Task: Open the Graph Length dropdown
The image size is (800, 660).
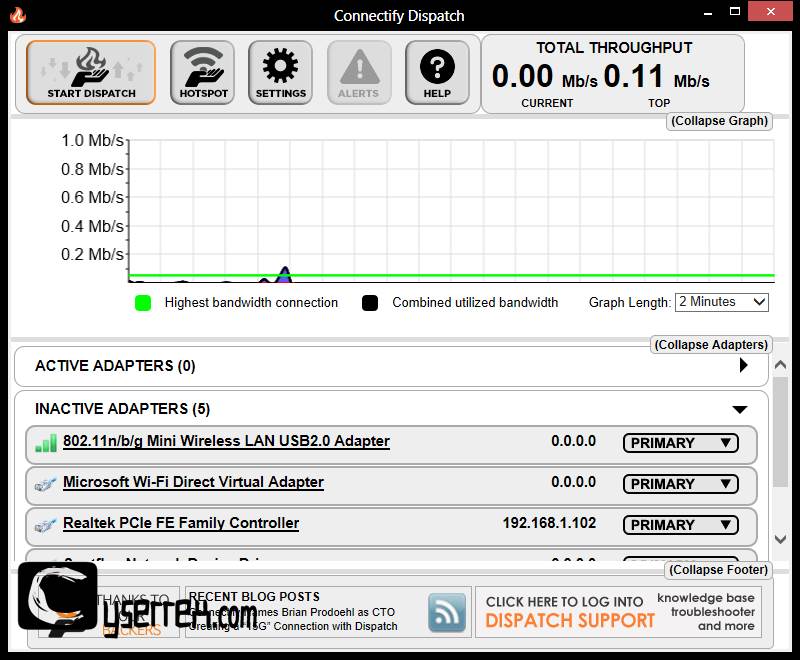Action: 721,302
